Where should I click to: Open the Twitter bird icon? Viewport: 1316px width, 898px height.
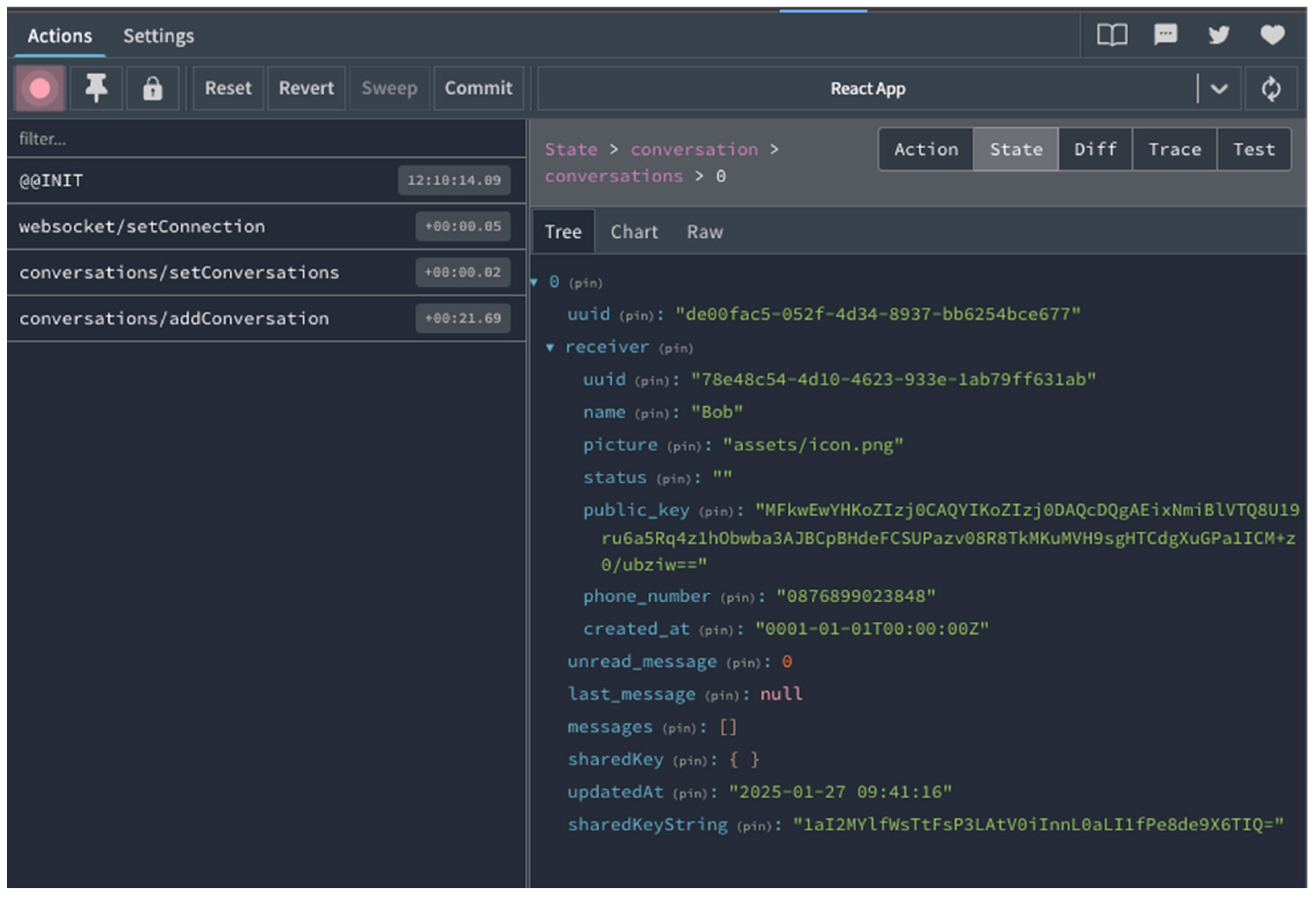[1219, 35]
